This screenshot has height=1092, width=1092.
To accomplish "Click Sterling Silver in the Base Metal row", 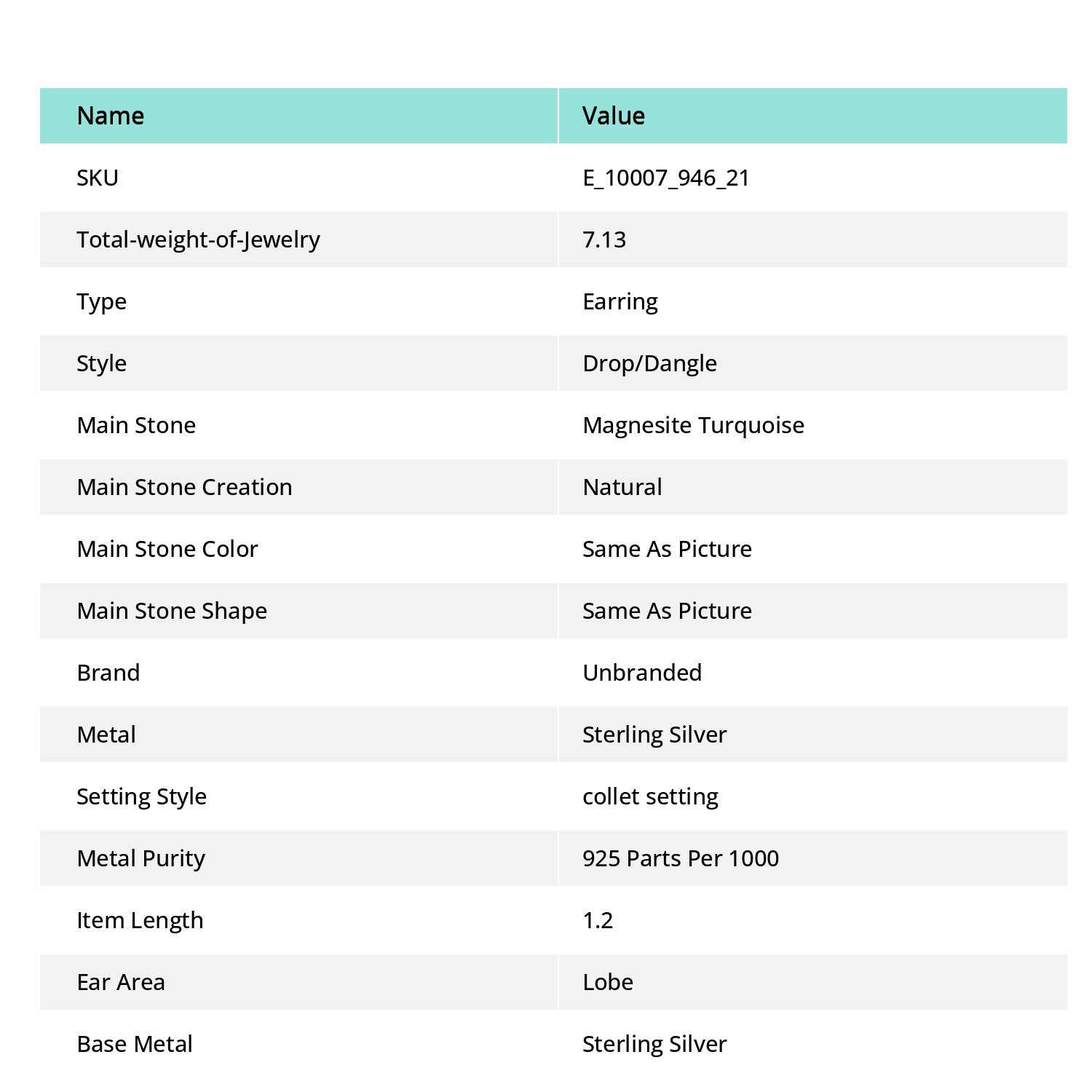I will 654,1044.
